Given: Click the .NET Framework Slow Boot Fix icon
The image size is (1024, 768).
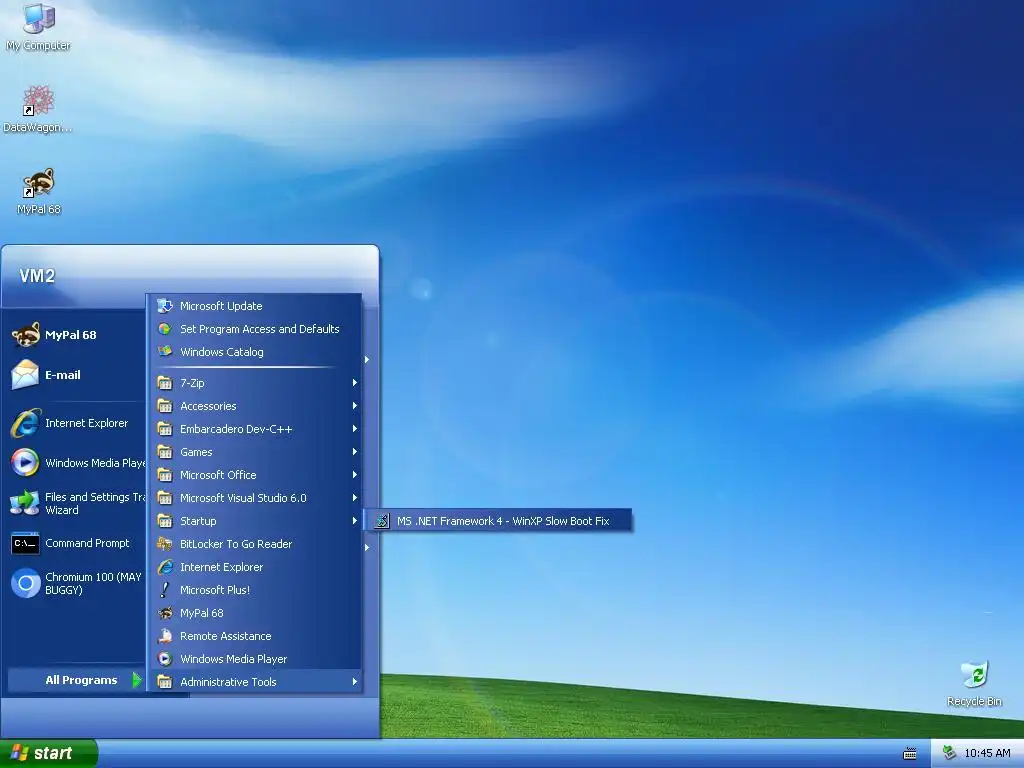Looking at the screenshot, I should [382, 520].
